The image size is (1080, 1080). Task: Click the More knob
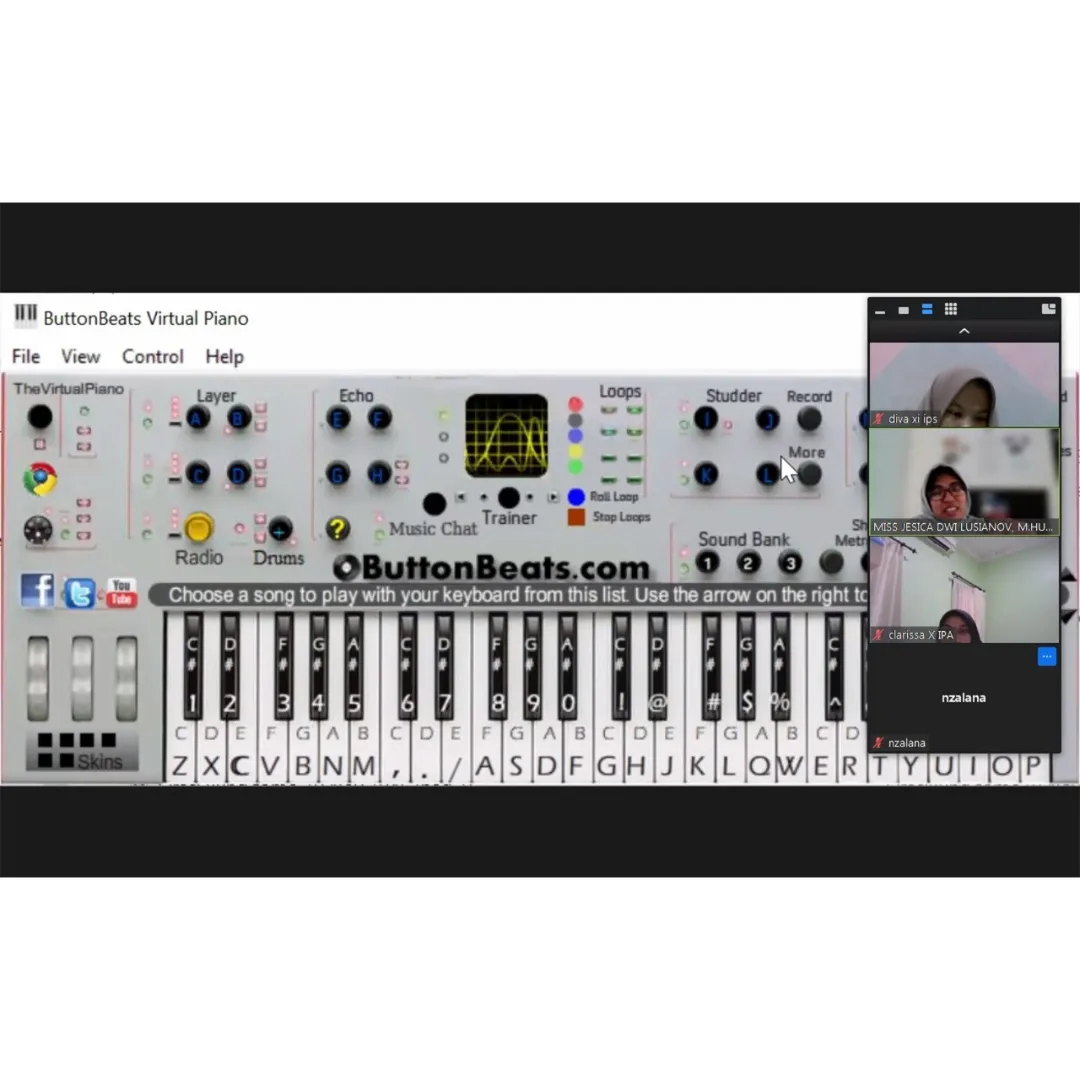(810, 475)
